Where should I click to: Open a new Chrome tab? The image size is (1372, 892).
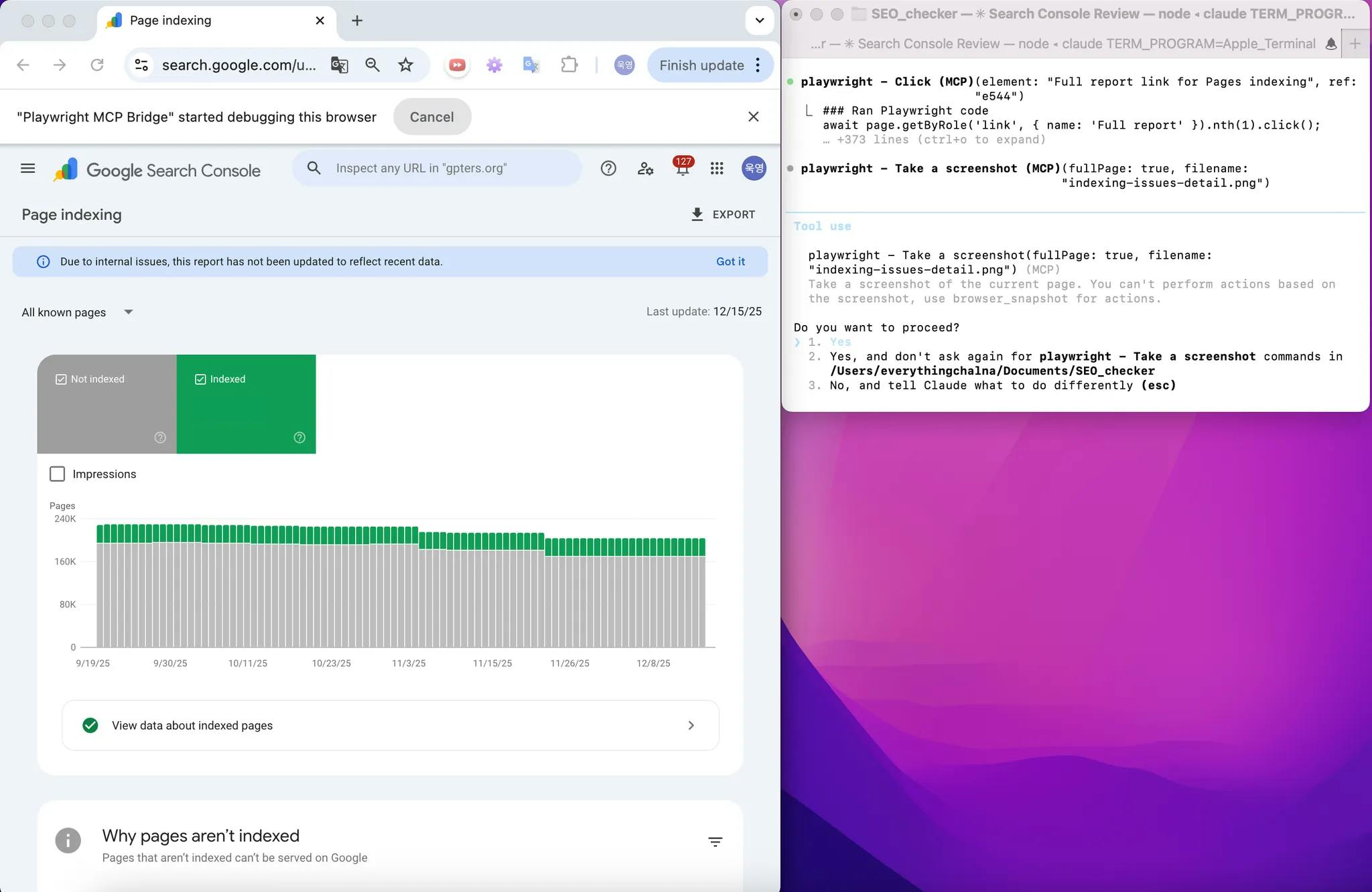pos(357,21)
